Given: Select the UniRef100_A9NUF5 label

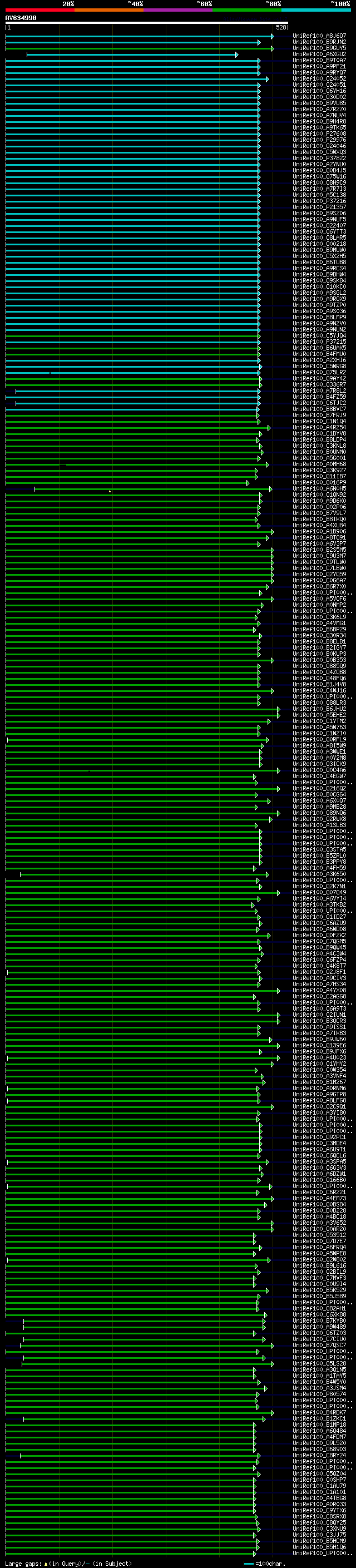Looking at the screenshot, I should 319,219.
